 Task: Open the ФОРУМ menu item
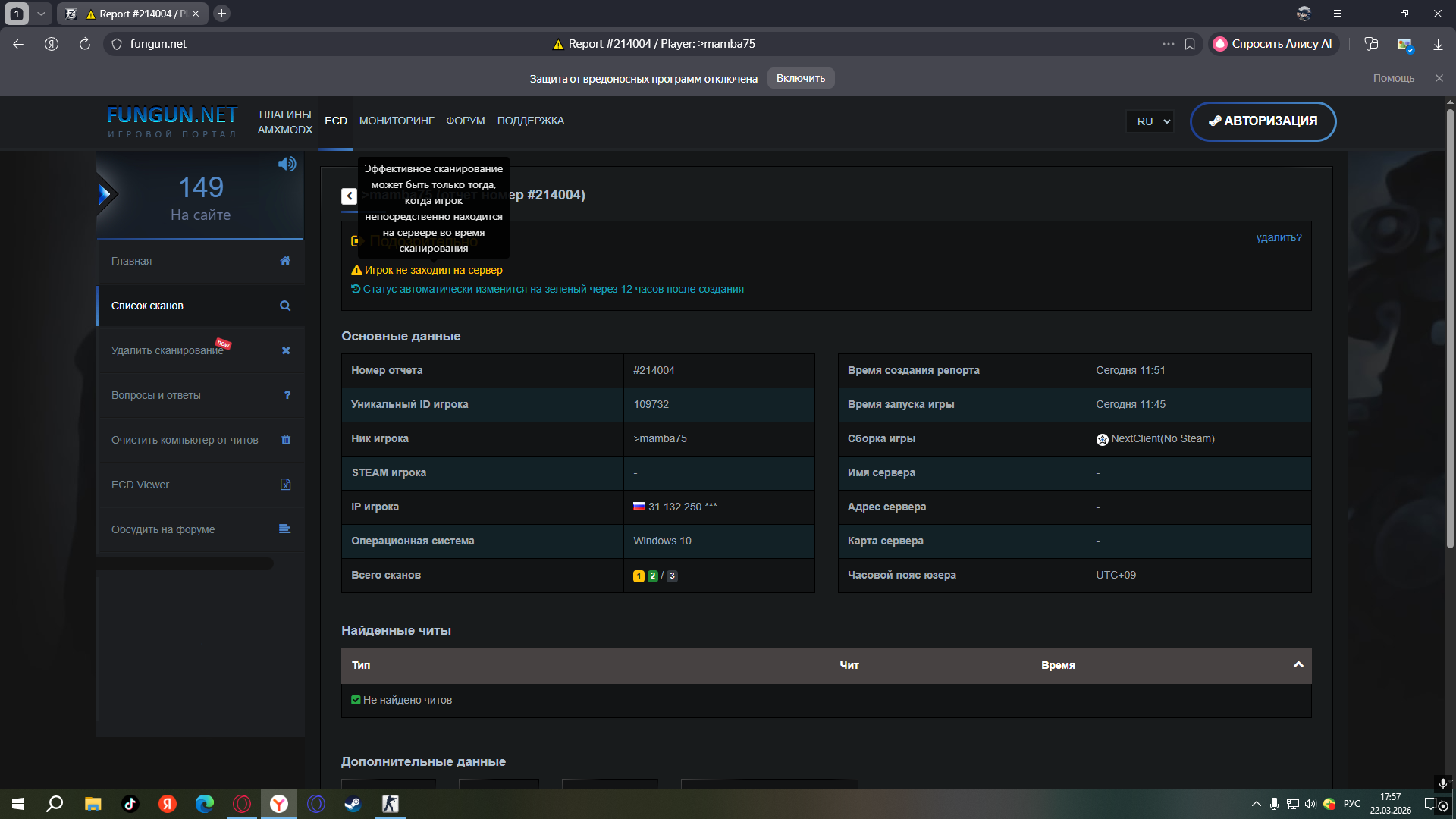(465, 121)
